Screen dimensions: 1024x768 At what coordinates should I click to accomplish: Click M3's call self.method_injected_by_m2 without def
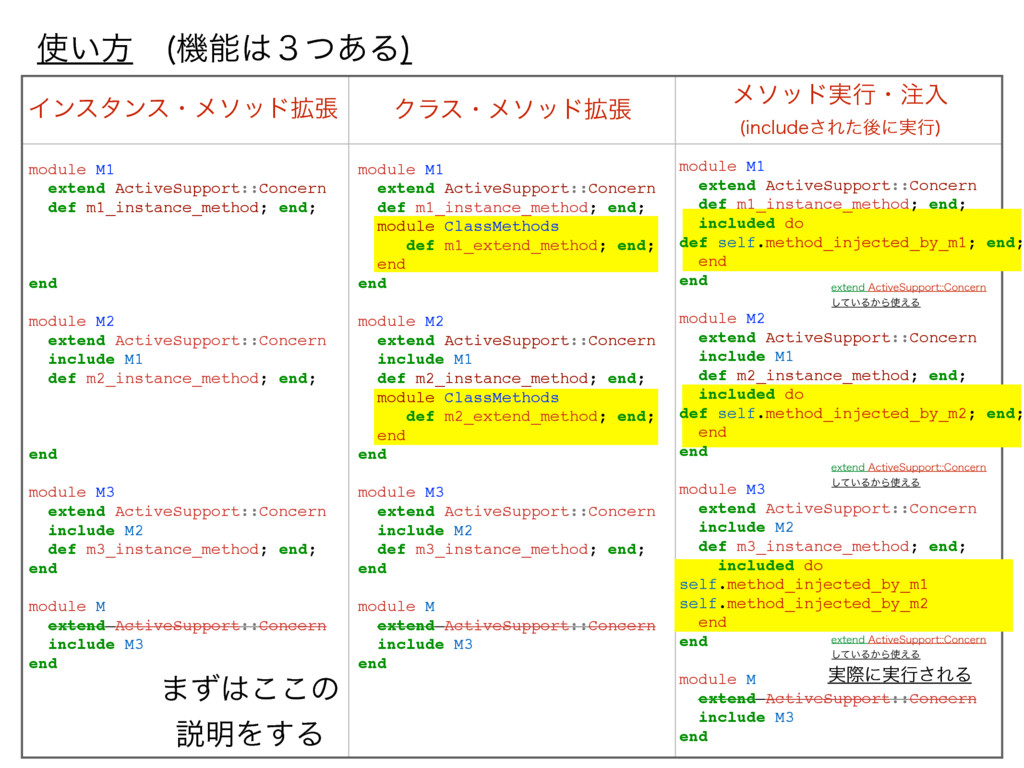pyautogui.click(x=803, y=604)
